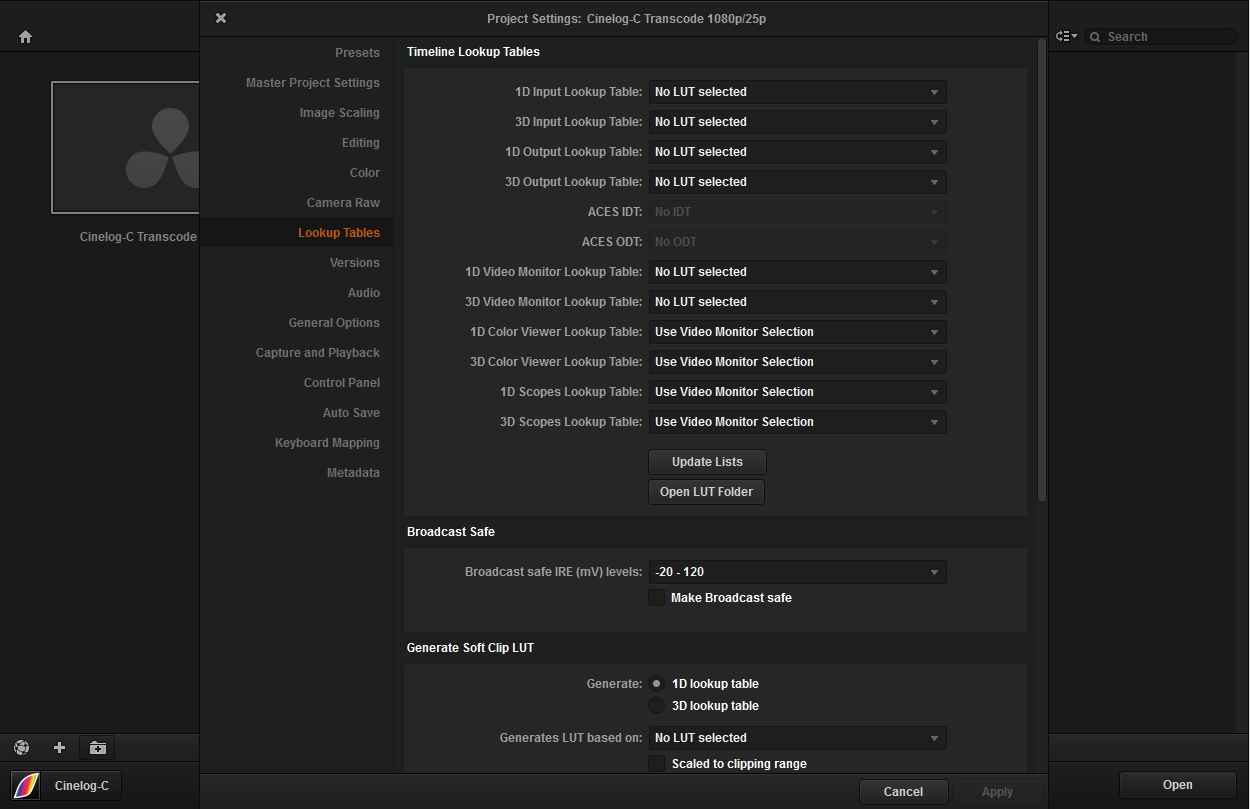The image size is (1250, 809).
Task: Open Keyboard Mapping settings
Action: coord(327,443)
